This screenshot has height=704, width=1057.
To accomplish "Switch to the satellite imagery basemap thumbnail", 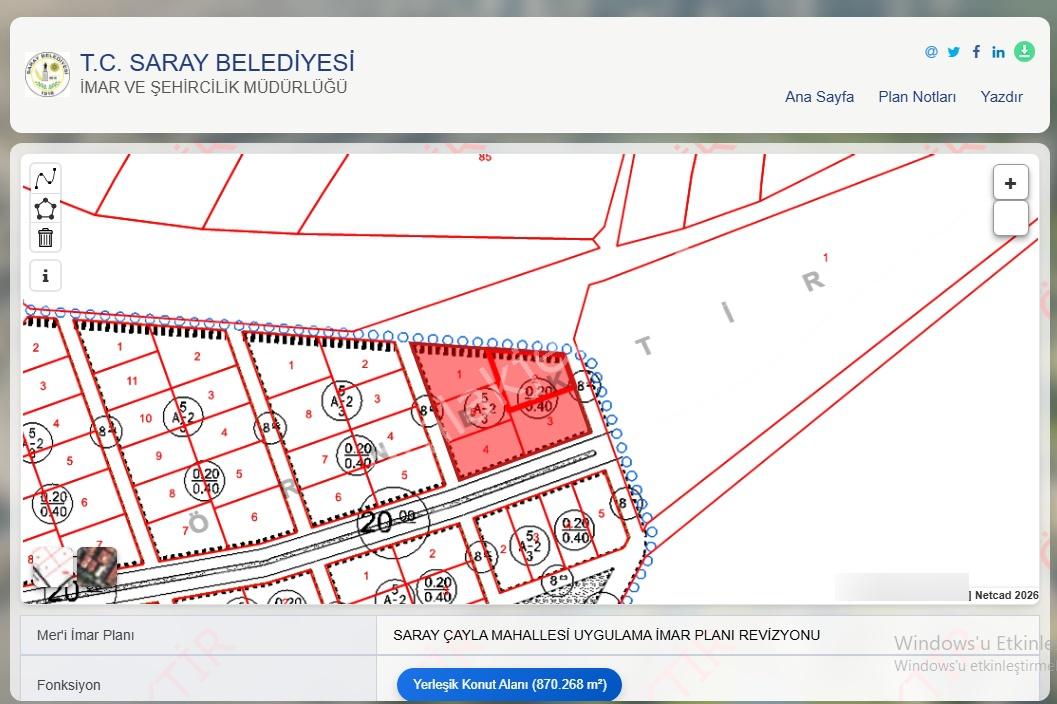I will click(x=97, y=566).
